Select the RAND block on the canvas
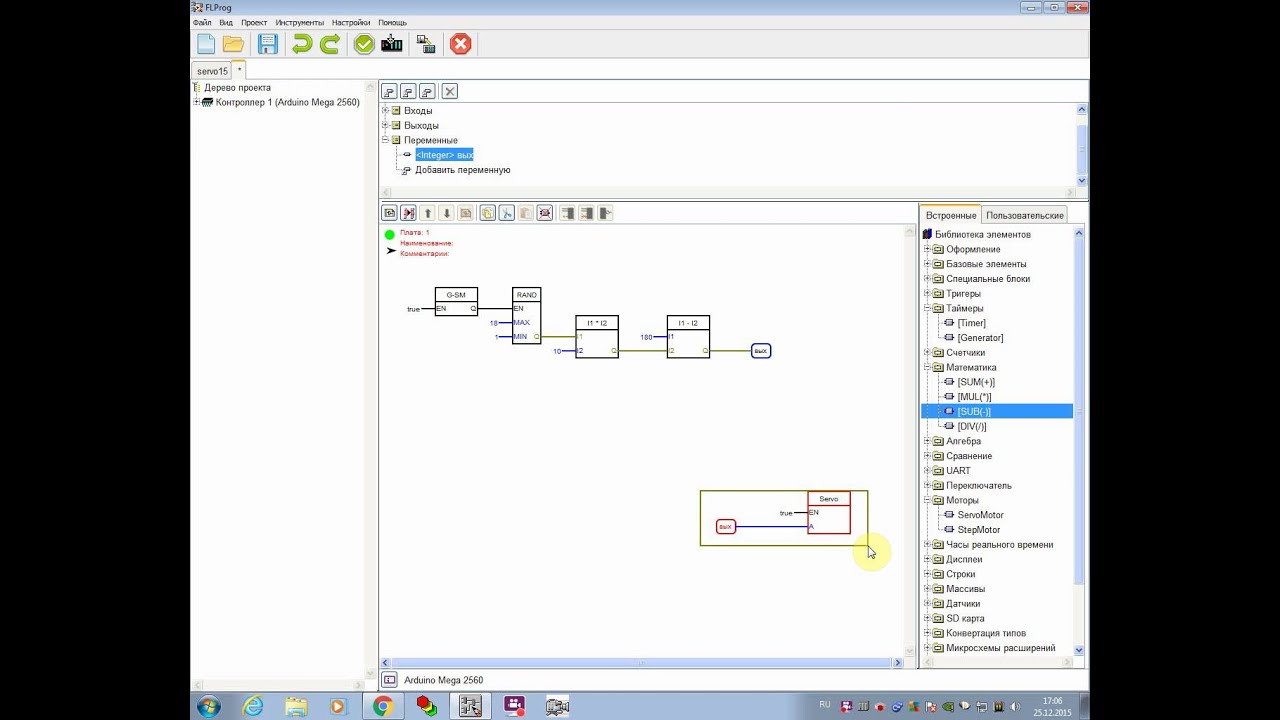 tap(526, 316)
